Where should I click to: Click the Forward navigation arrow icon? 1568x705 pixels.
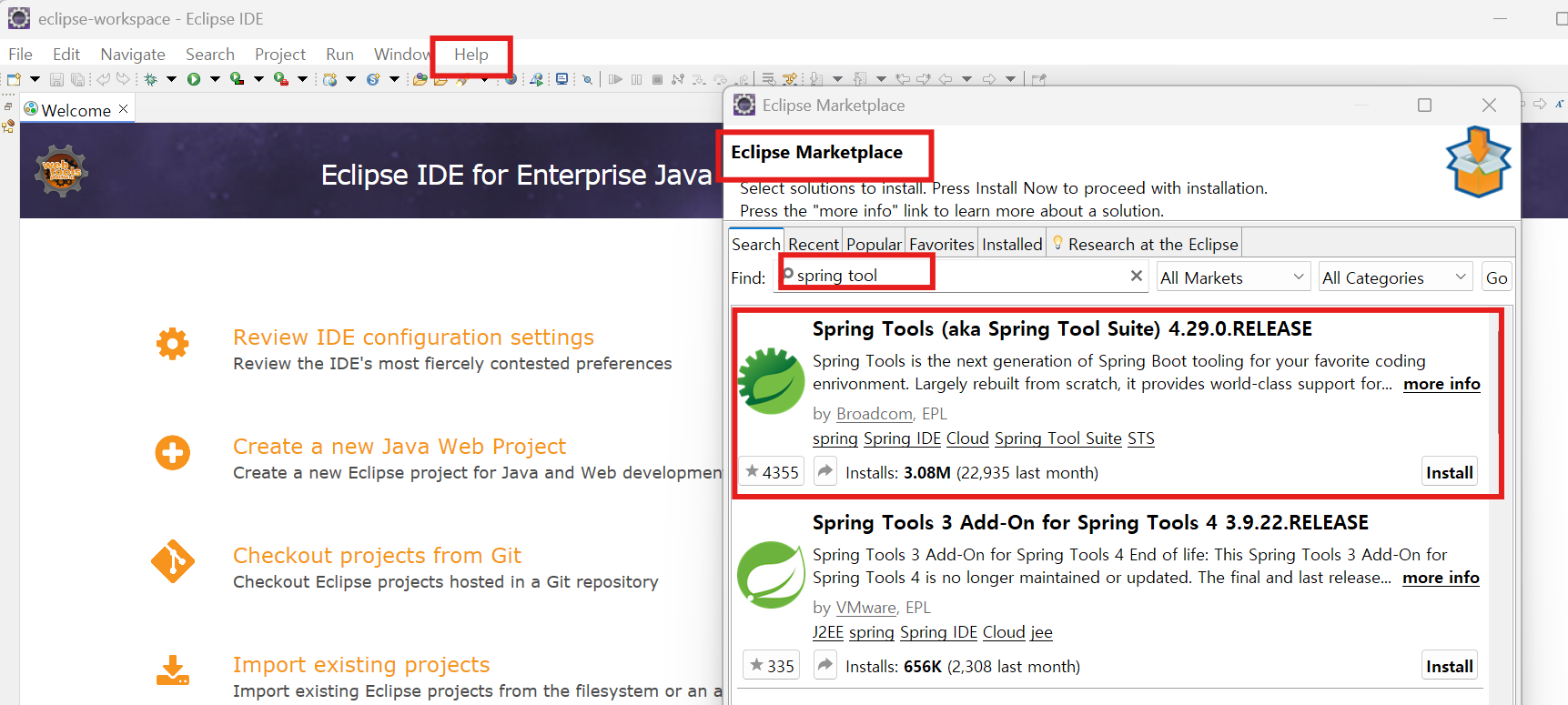(x=989, y=79)
